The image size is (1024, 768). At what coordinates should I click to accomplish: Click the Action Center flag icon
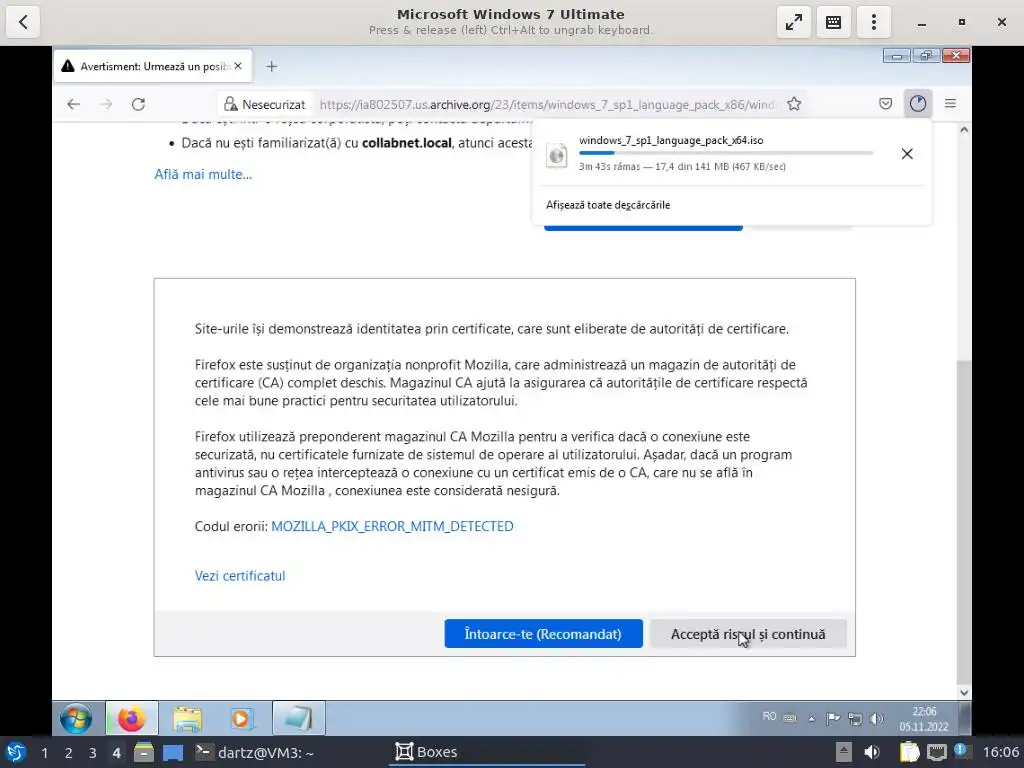(x=833, y=718)
